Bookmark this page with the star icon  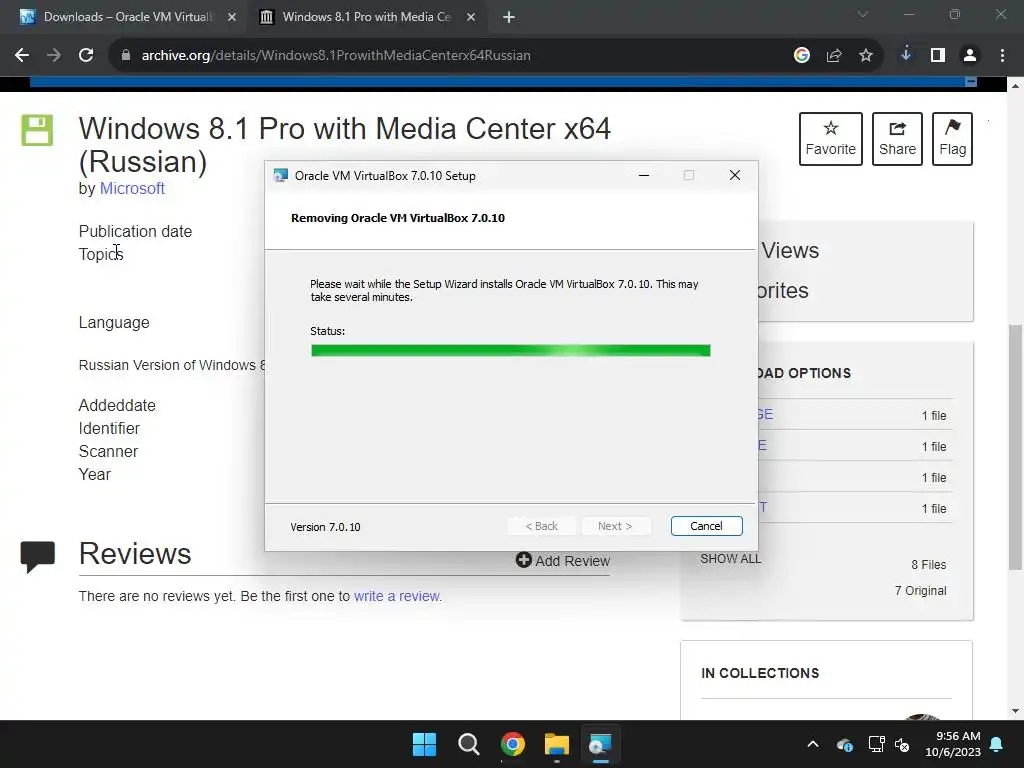866,56
